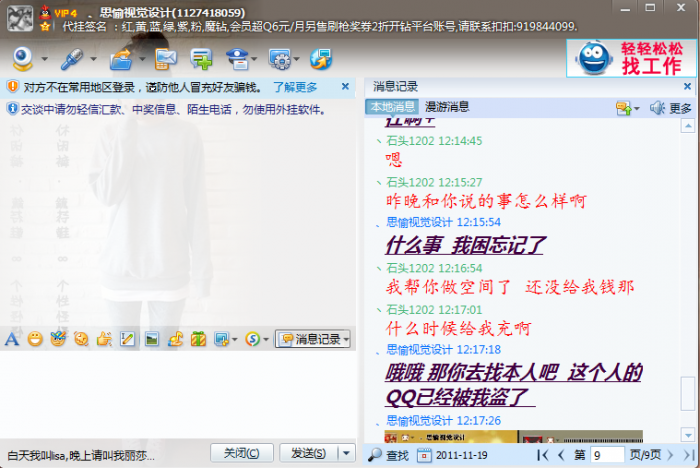Viewport: 700px width, 468px height.
Task: Dismiss the login region warning bar
Action: pos(345,86)
